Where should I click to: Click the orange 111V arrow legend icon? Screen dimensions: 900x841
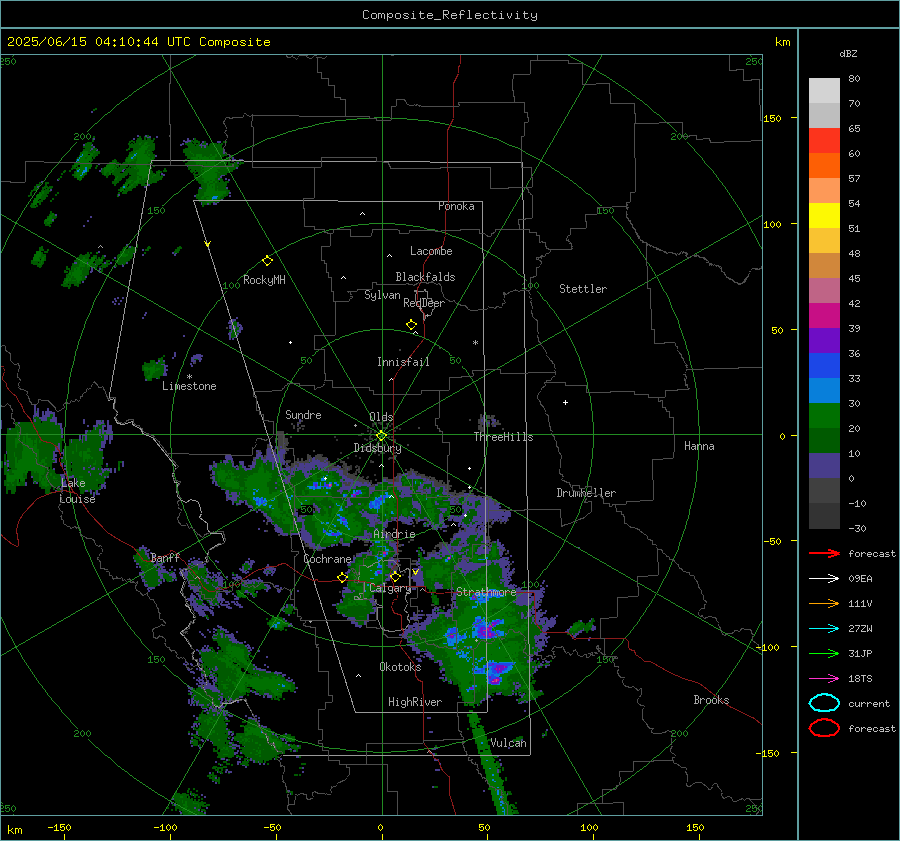[824, 603]
